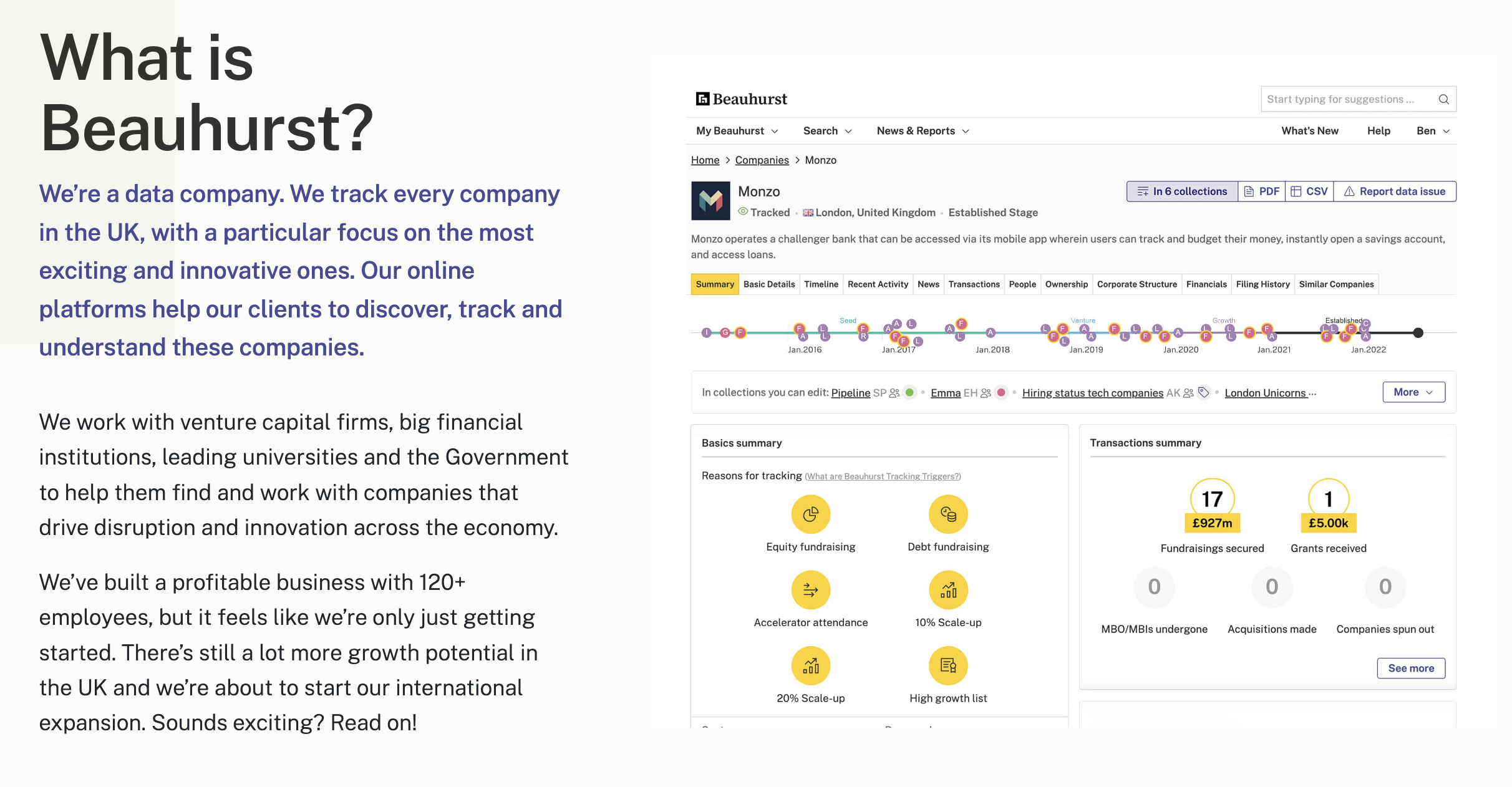1512x787 pixels.
Task: Click the search magnifier icon
Action: 1443,99
